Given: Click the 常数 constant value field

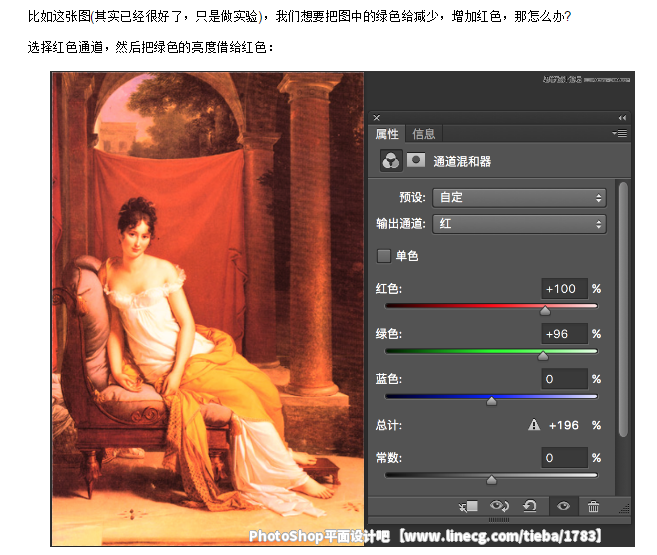Looking at the screenshot, I should pos(564,457).
